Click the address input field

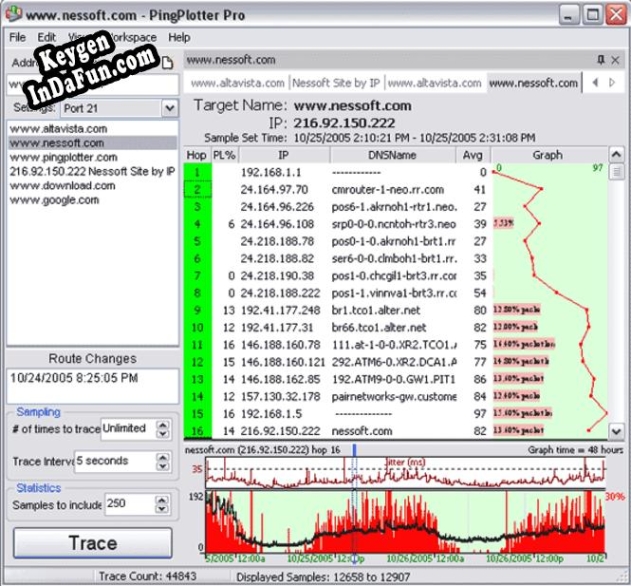tap(93, 85)
